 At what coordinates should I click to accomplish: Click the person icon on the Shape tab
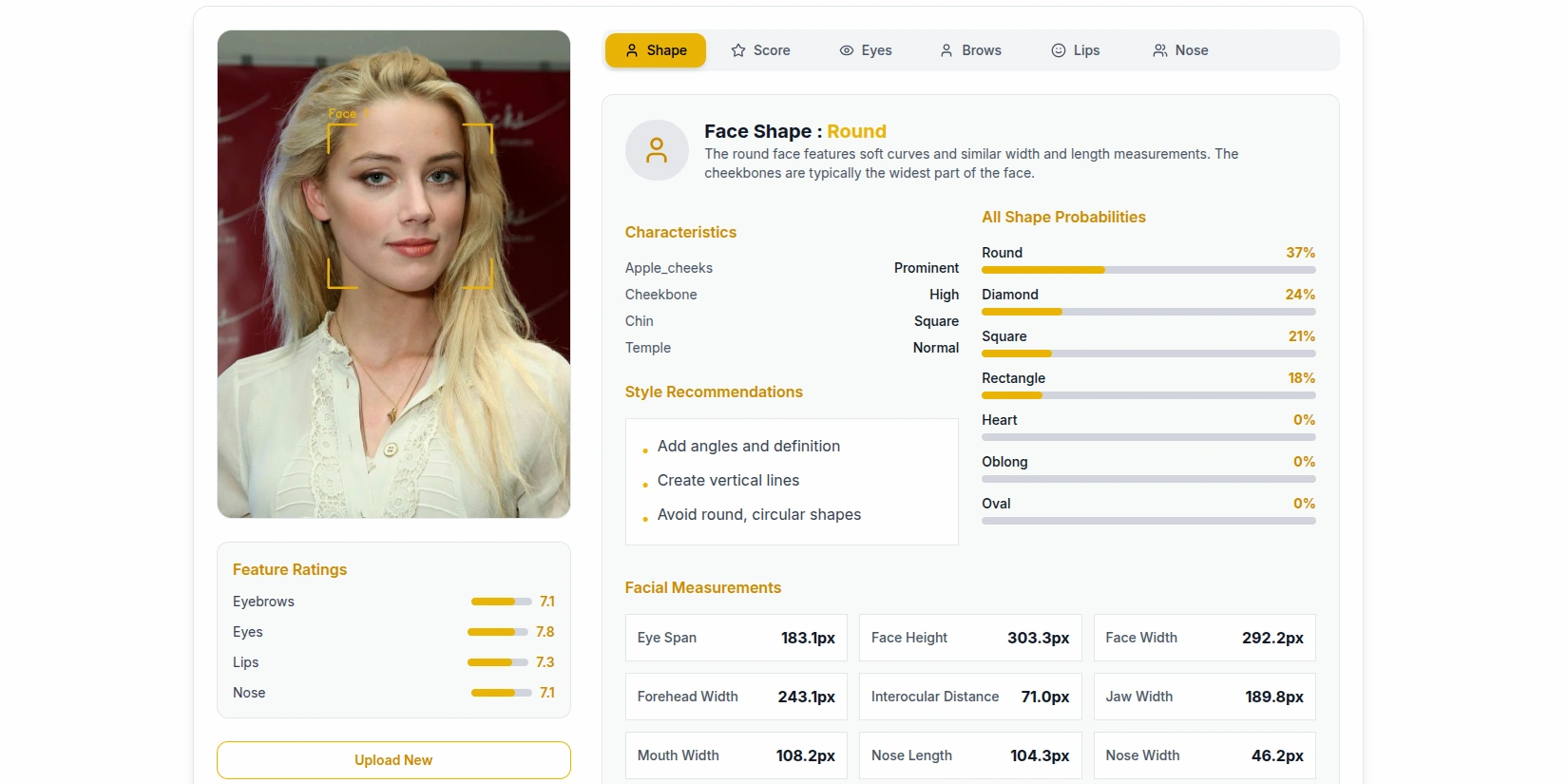point(632,50)
